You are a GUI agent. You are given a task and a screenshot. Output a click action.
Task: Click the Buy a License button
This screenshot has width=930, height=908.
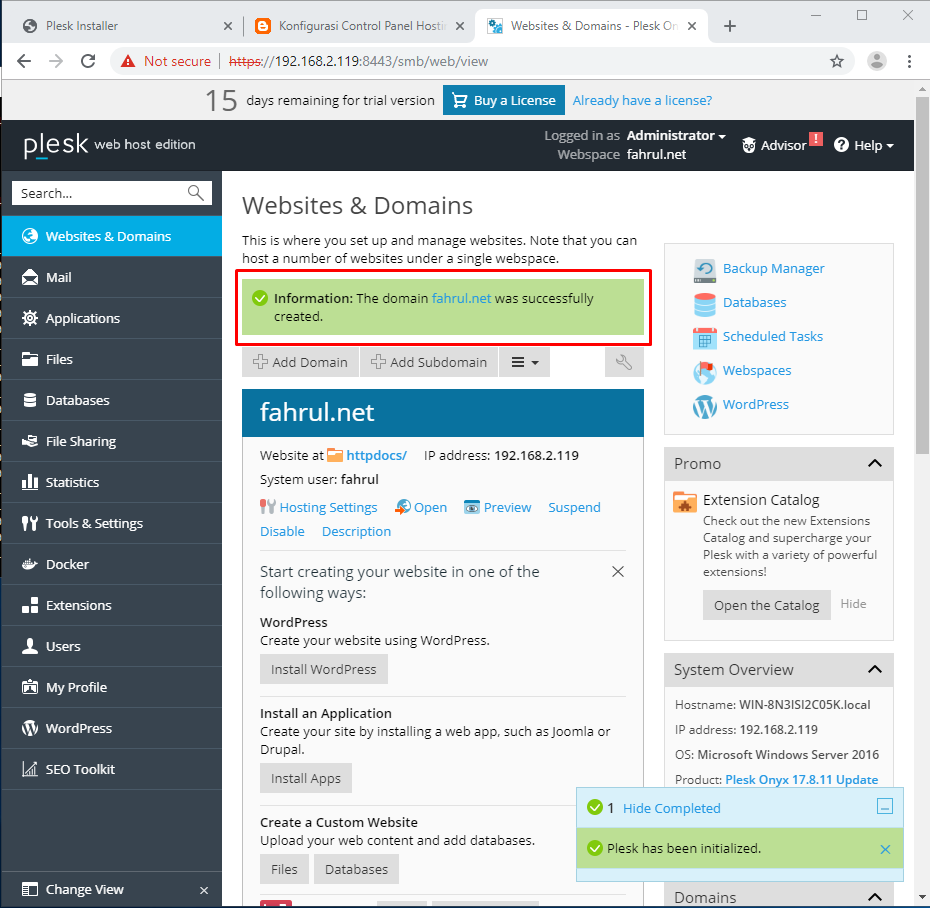[503, 100]
